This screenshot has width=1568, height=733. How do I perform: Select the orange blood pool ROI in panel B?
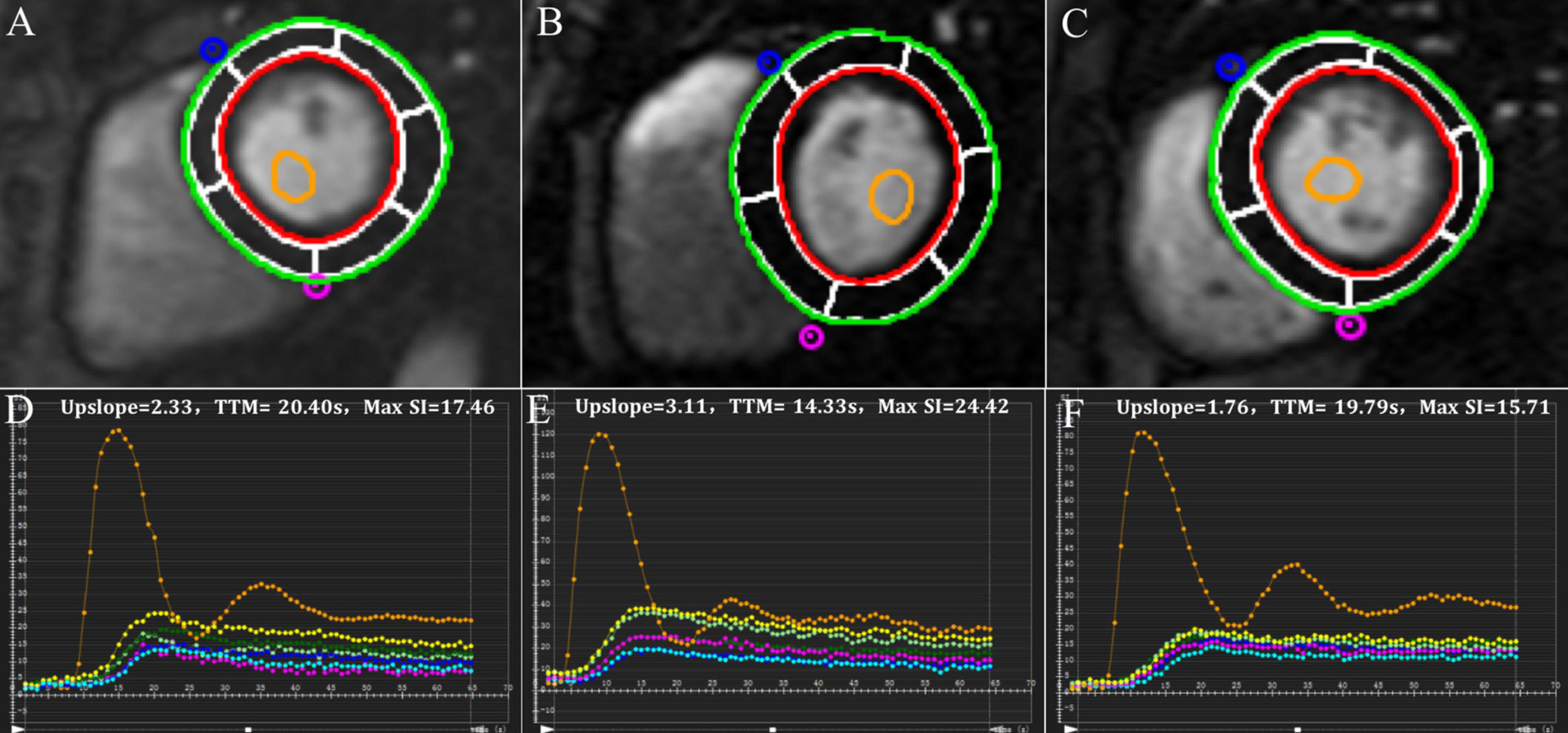click(891, 197)
